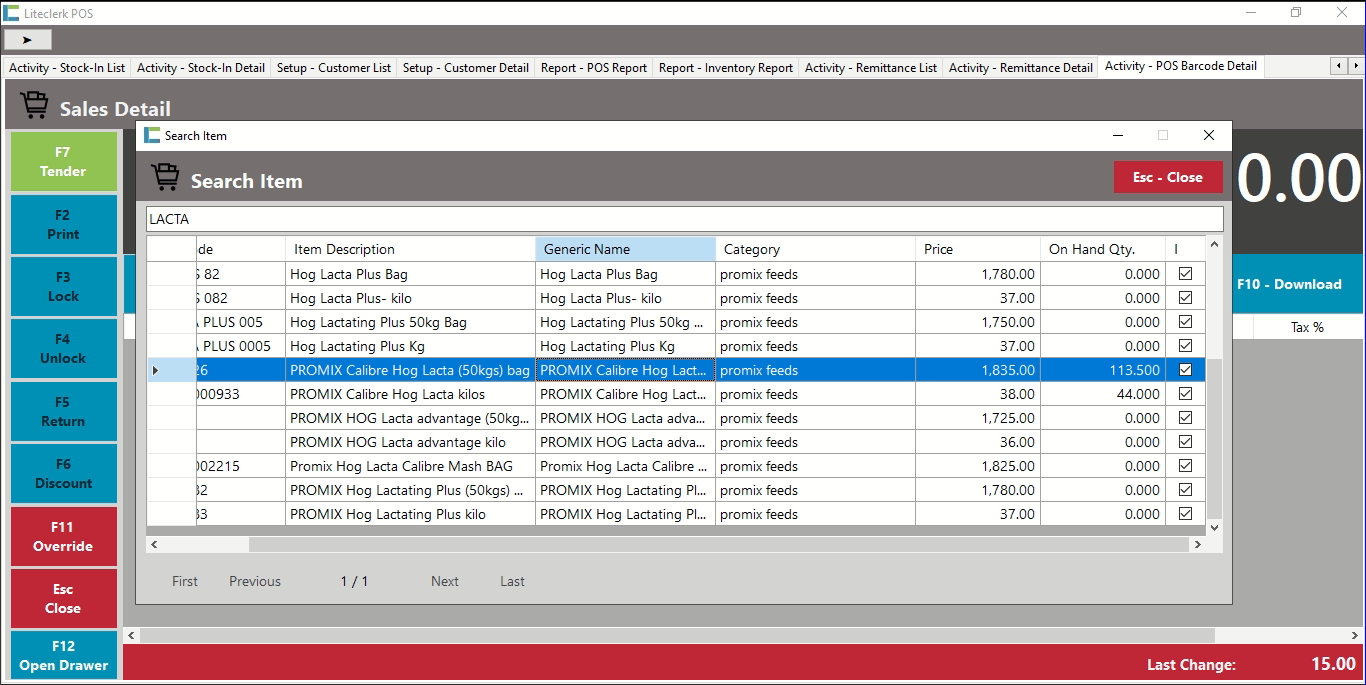Open the Report - POS Report tab
This screenshot has width=1366, height=685.
pyautogui.click(x=594, y=67)
